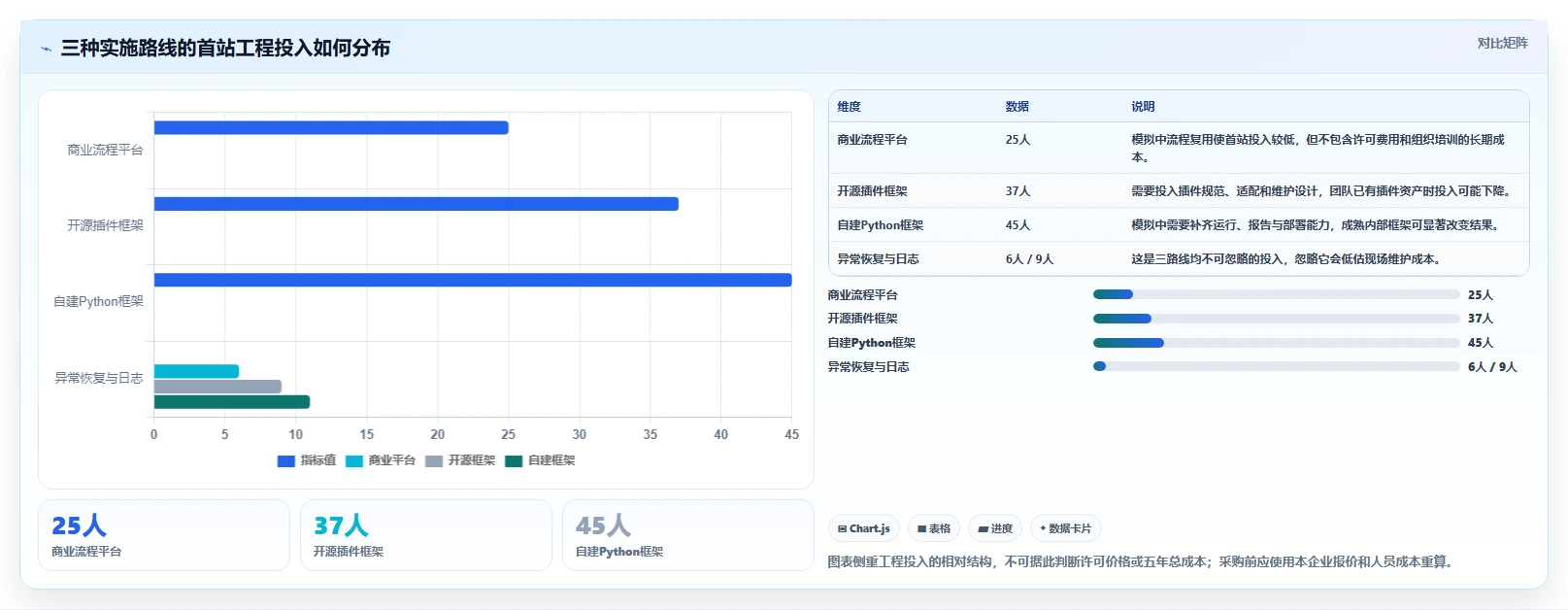Viewport: 1568px width, 610px height.
Task: Click the dark green bar under 异常恢复与日志
Action: [232, 402]
